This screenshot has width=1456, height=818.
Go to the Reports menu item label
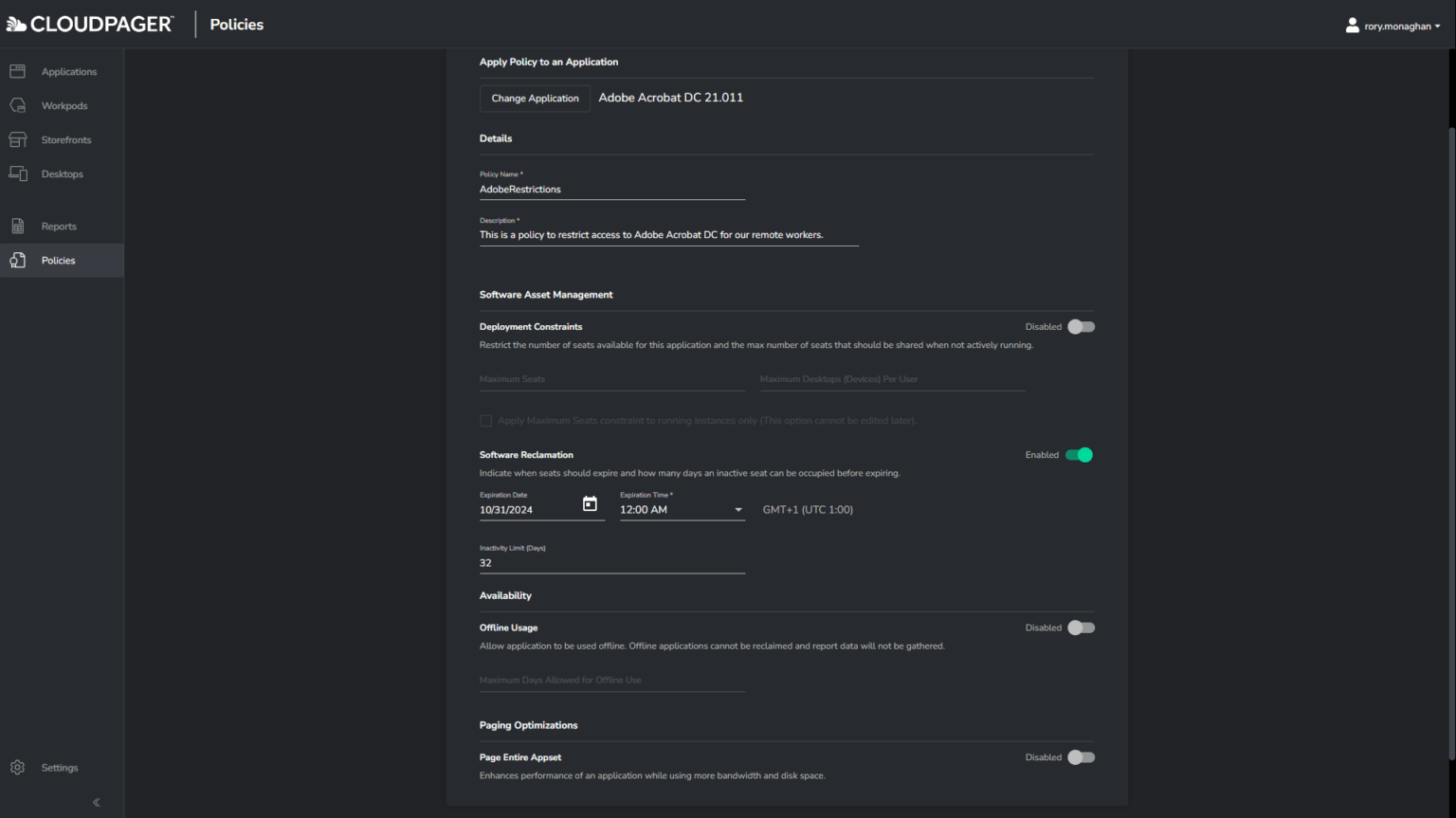(x=59, y=227)
